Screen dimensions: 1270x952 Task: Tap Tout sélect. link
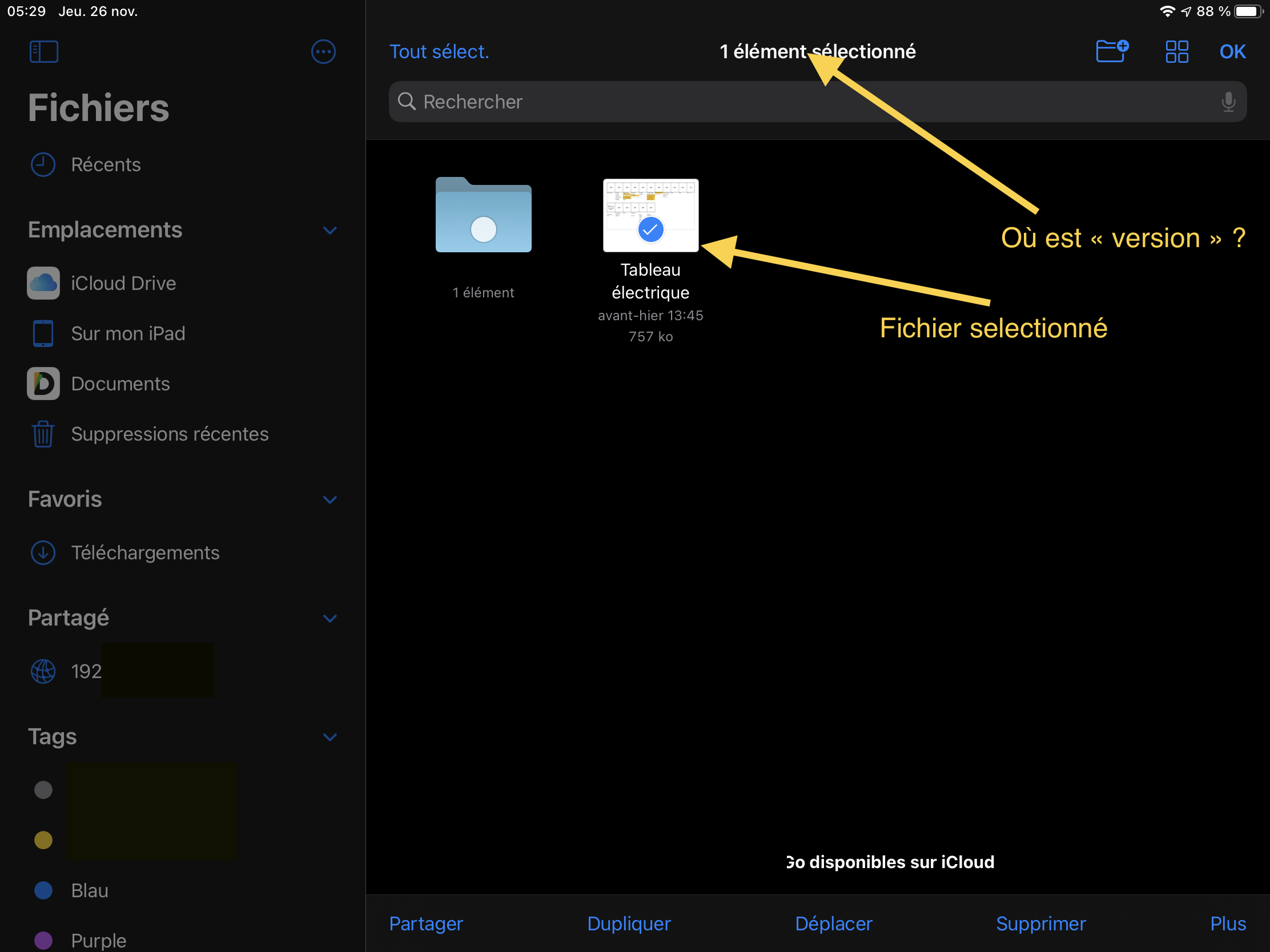click(439, 51)
